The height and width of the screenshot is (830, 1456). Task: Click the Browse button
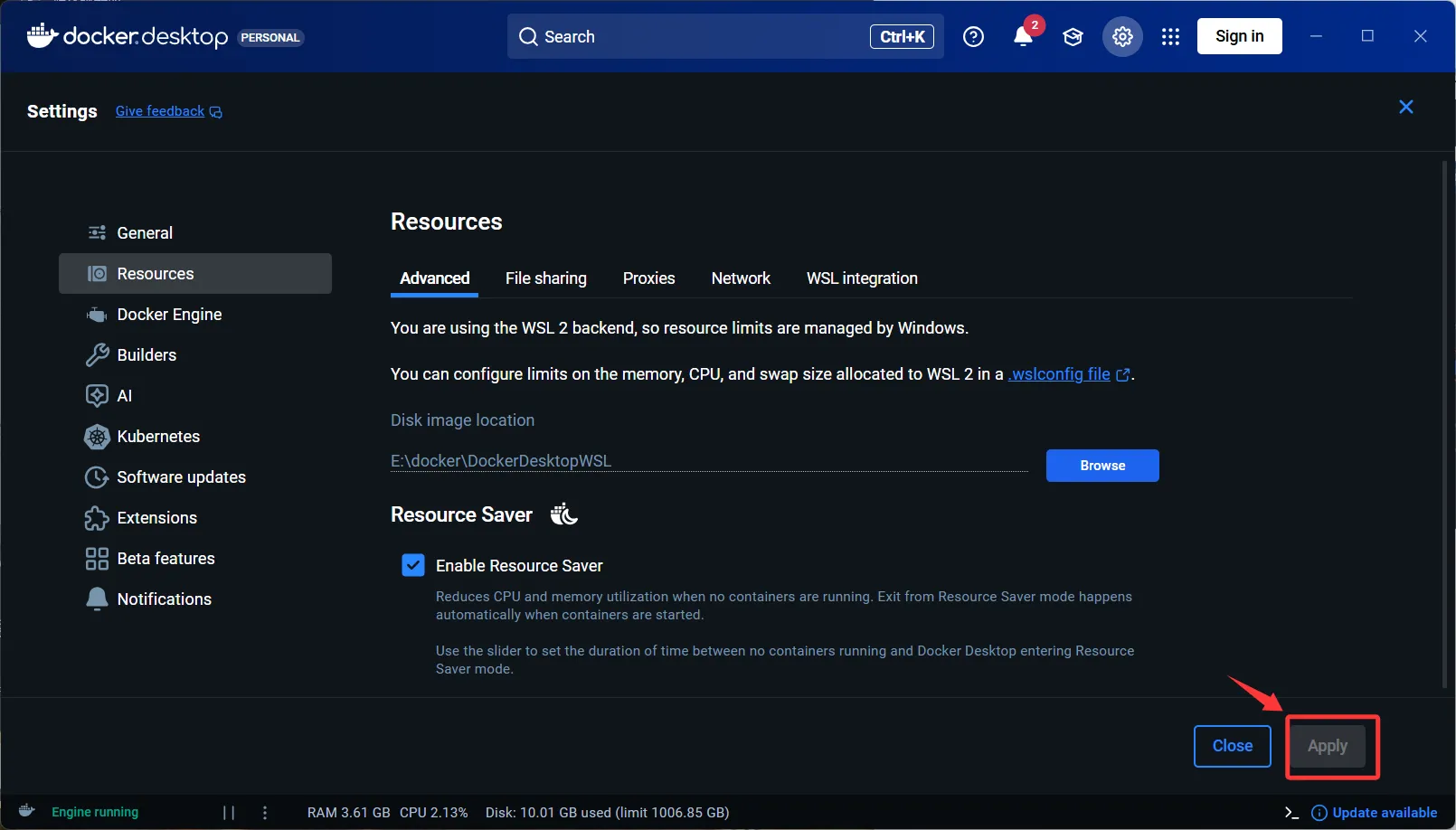coord(1102,466)
